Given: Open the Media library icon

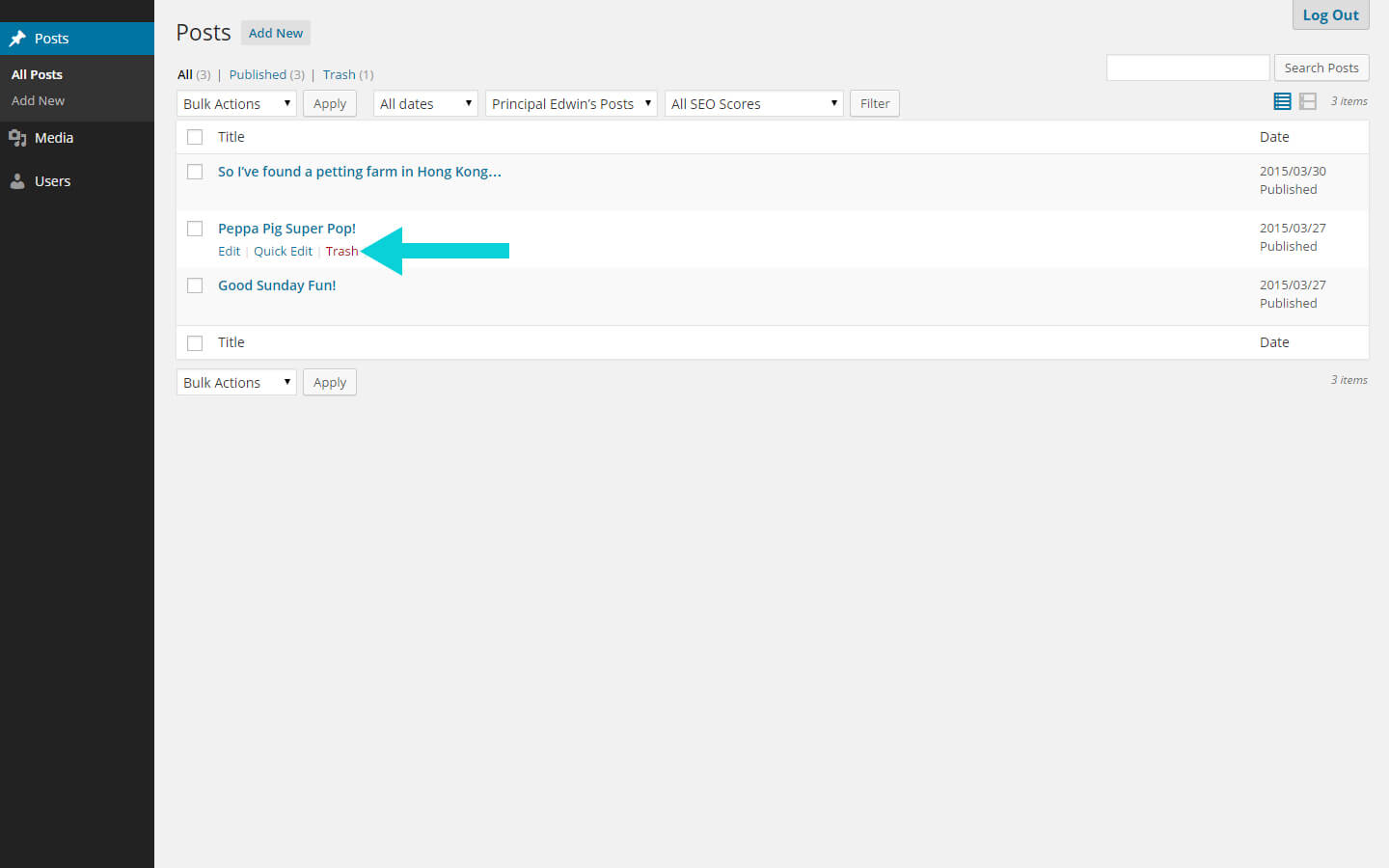Looking at the screenshot, I should click(x=19, y=137).
